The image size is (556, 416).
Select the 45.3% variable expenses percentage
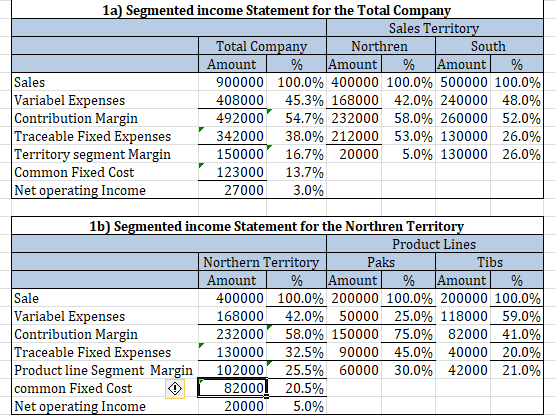(296, 100)
